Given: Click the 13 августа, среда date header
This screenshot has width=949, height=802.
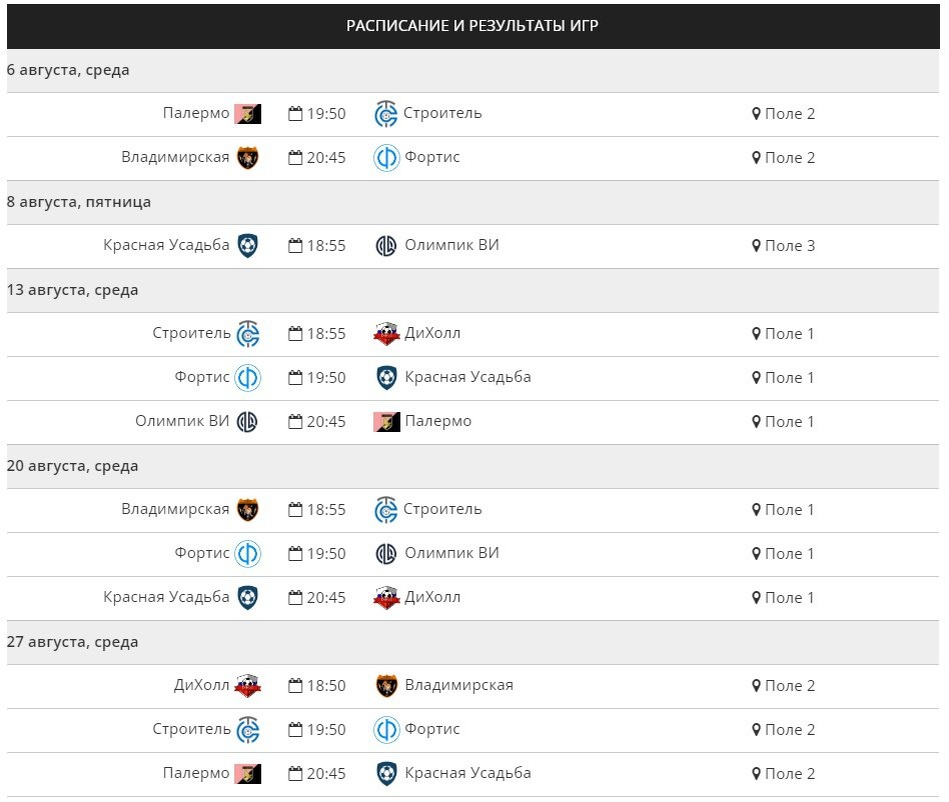Looking at the screenshot, I should click(x=72, y=290).
